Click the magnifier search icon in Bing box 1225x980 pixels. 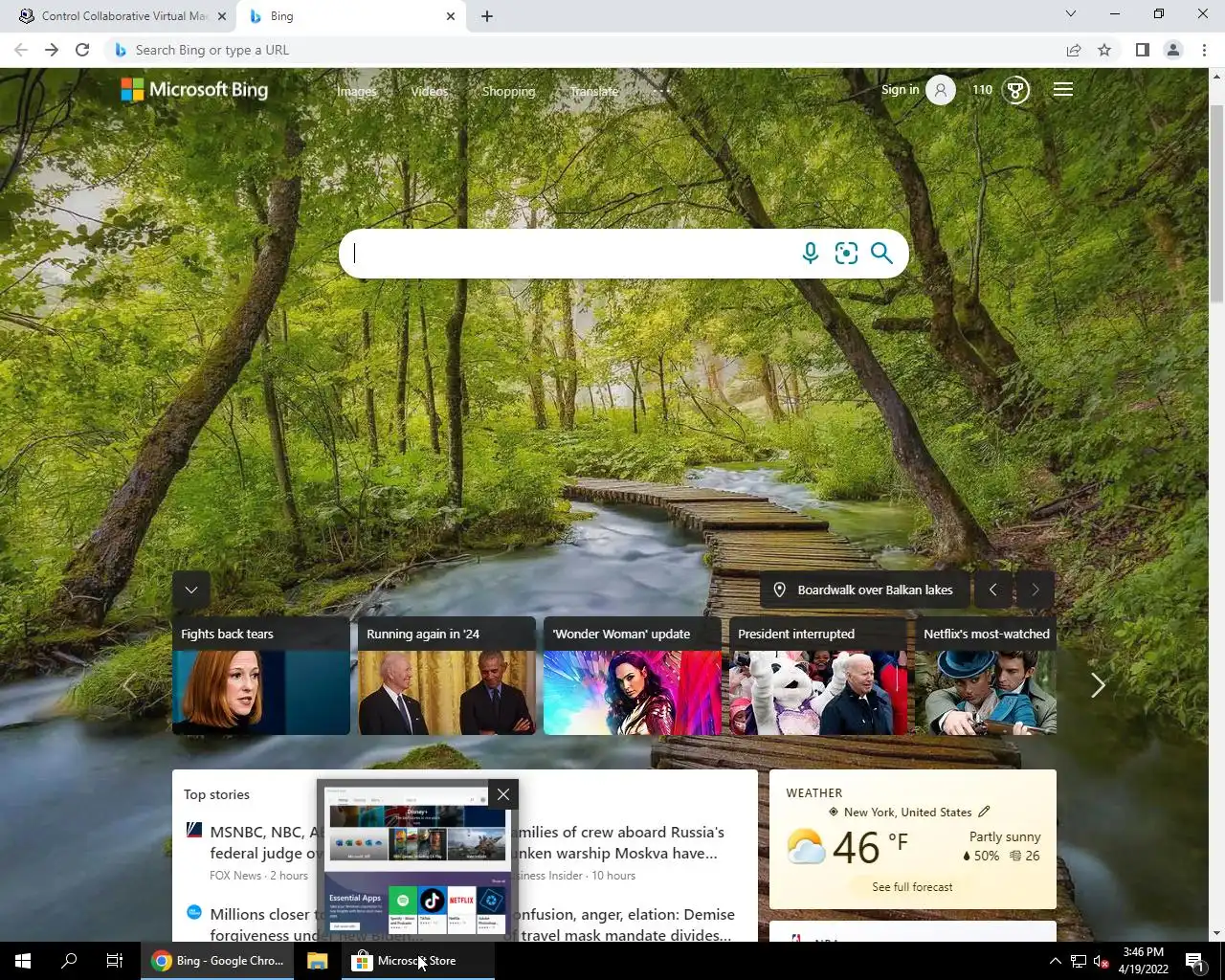click(x=881, y=253)
